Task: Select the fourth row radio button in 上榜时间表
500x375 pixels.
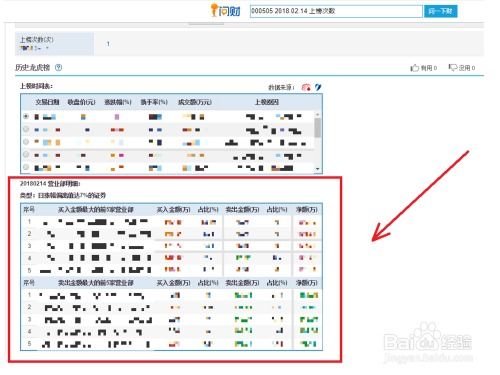Action: 26,154
